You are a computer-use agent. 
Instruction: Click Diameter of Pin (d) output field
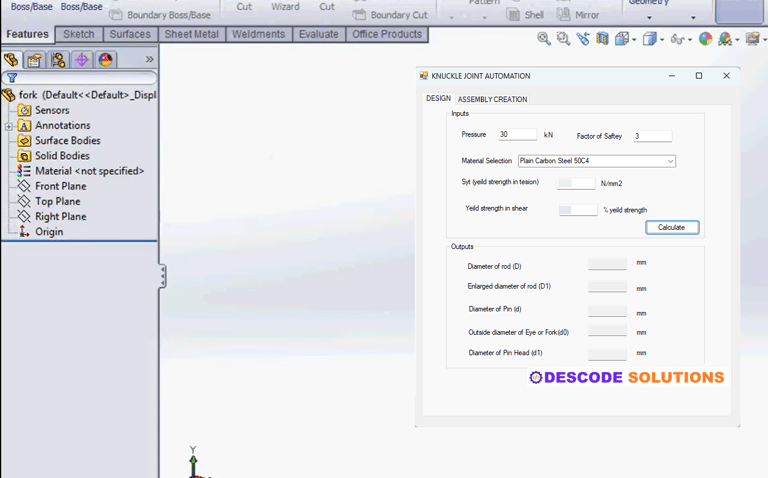[x=607, y=311]
